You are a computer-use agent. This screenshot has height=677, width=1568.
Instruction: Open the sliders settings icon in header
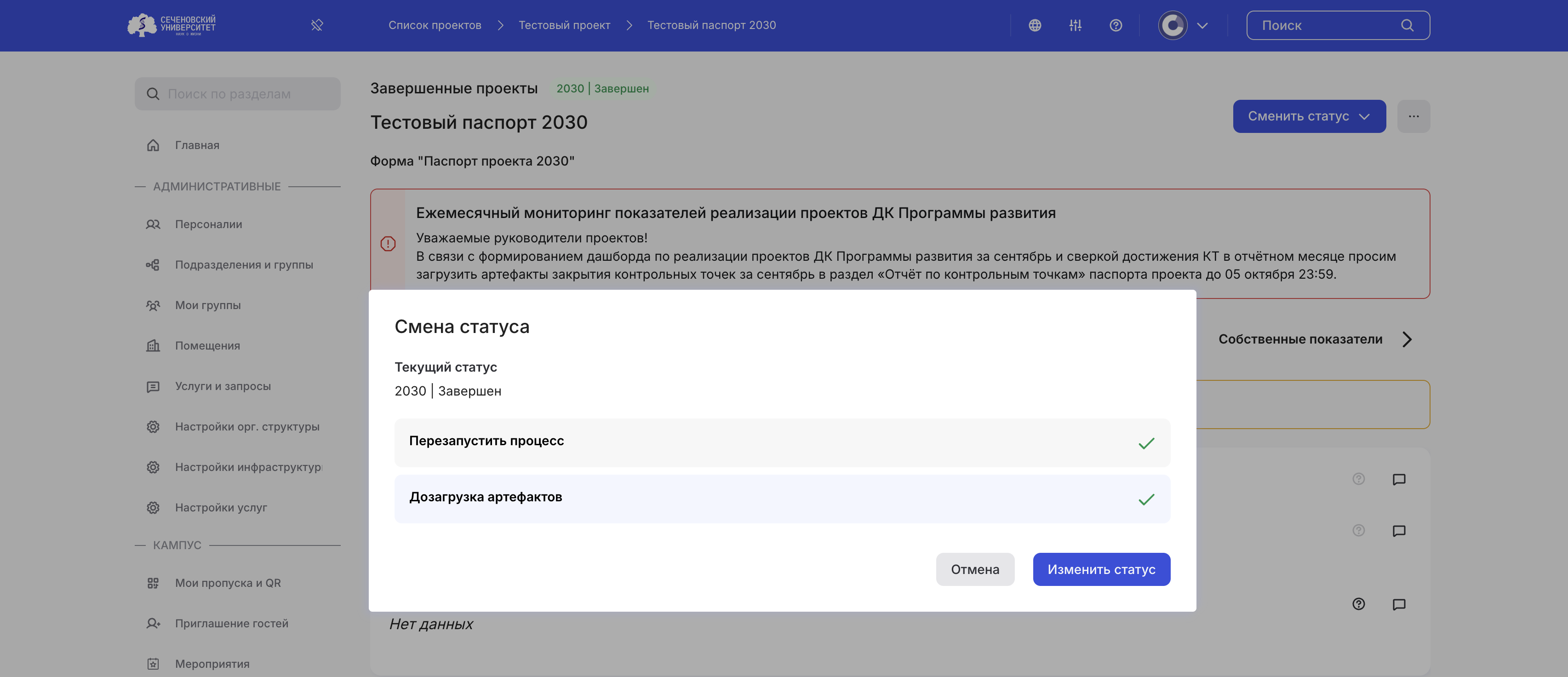coord(1075,26)
